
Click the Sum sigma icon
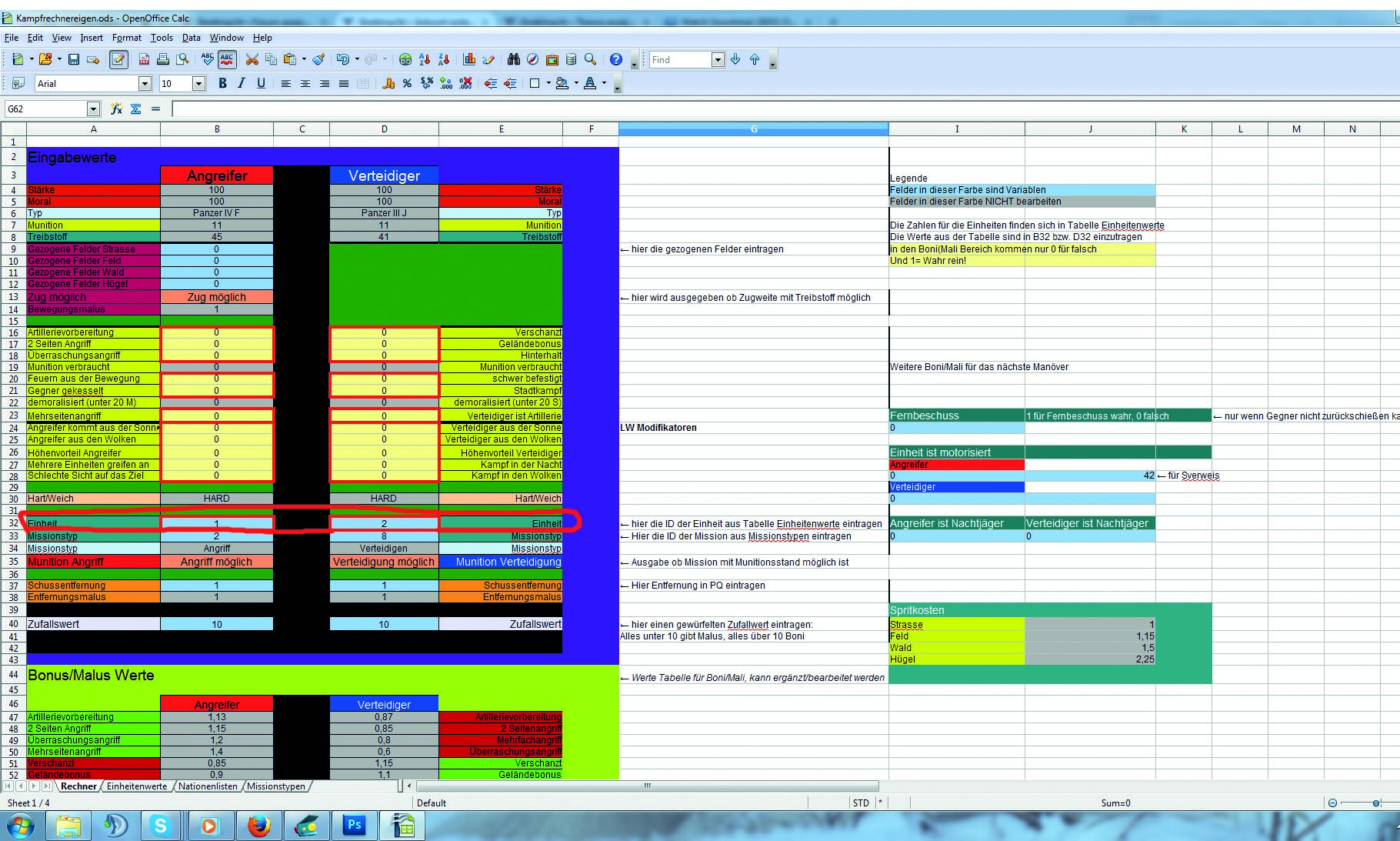coord(136,109)
